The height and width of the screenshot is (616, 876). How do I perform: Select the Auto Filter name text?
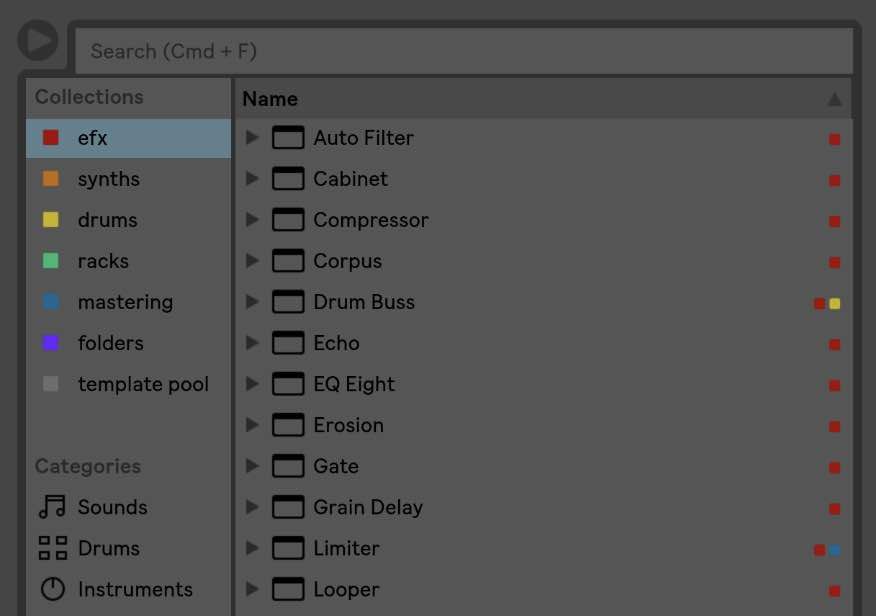pos(364,138)
